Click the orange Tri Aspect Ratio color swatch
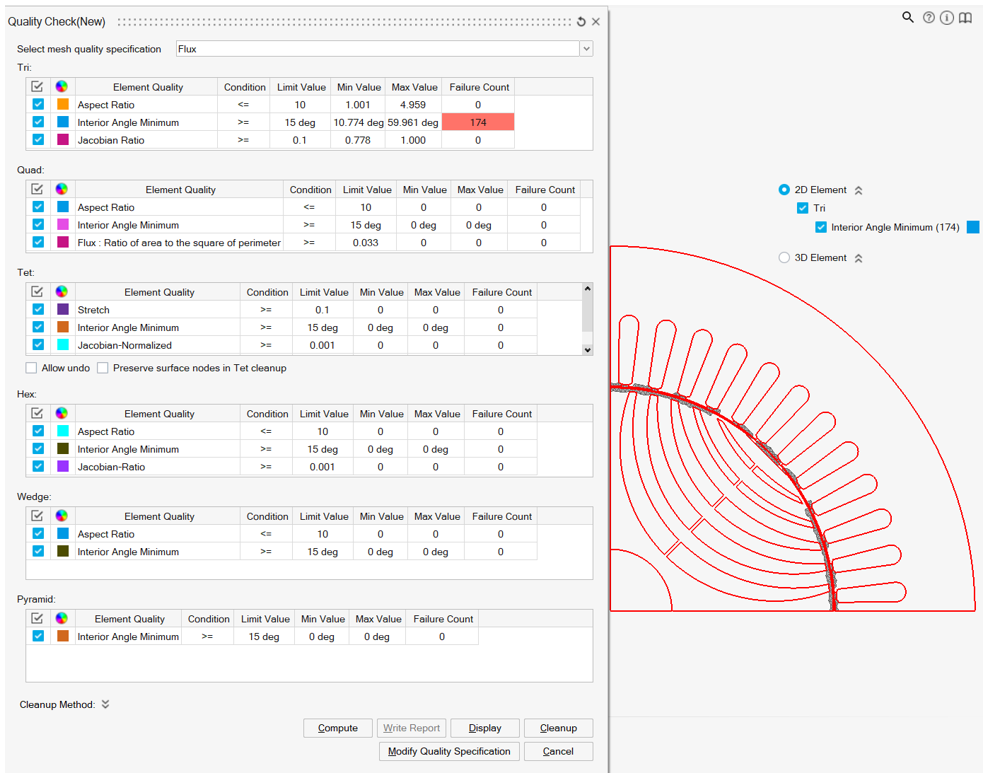This screenshot has height=779, width=992. pyautogui.click(x=62, y=105)
